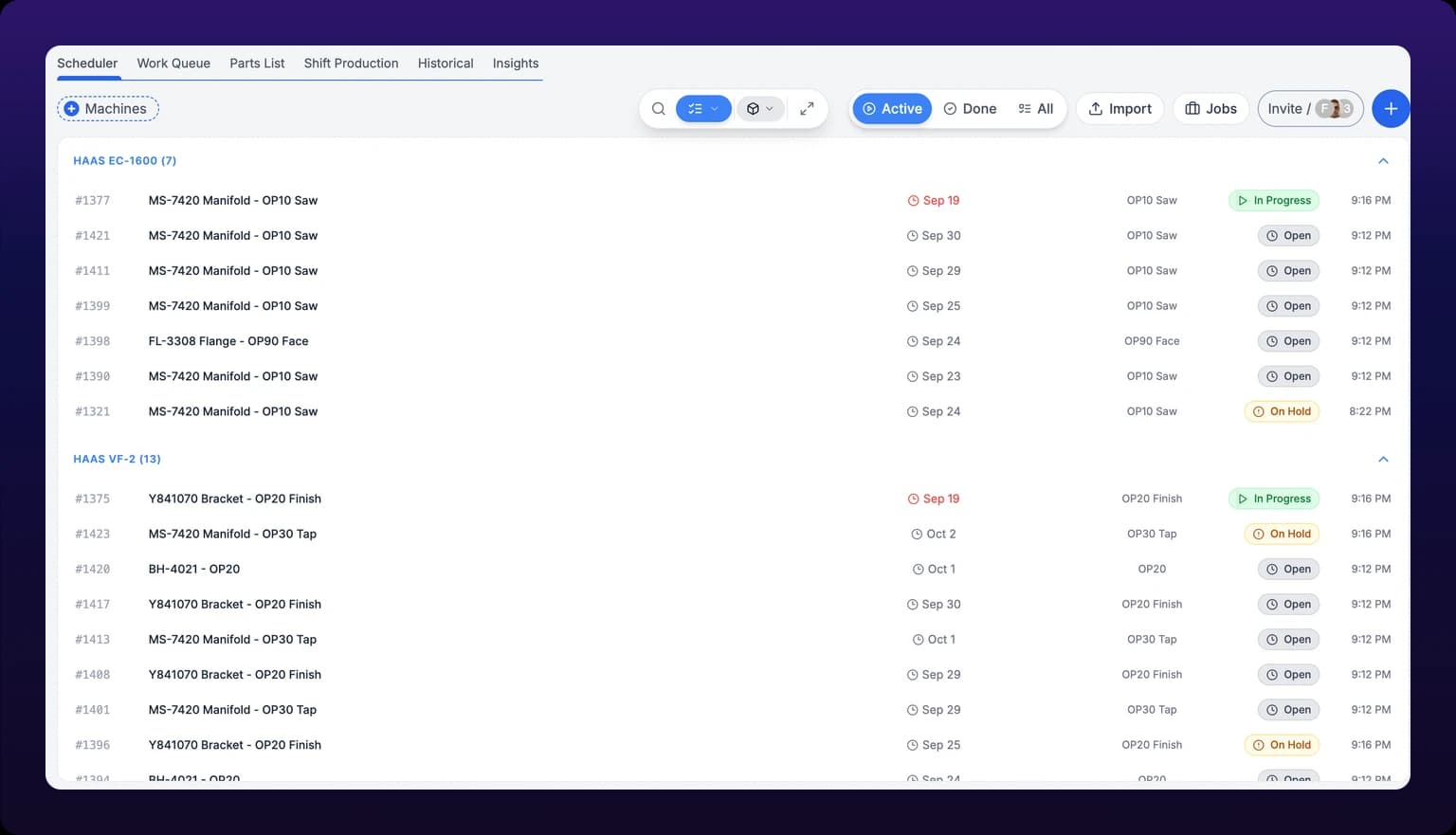Click On Hold status for job #1423
The image size is (1456, 835).
(1282, 534)
